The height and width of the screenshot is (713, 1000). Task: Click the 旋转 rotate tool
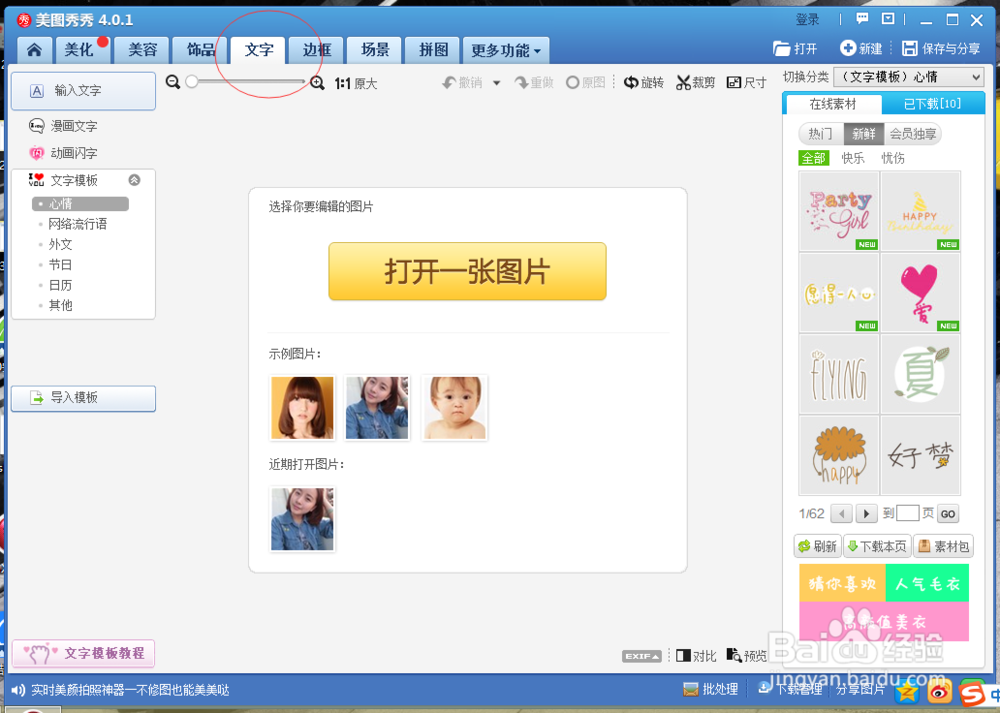tap(643, 83)
